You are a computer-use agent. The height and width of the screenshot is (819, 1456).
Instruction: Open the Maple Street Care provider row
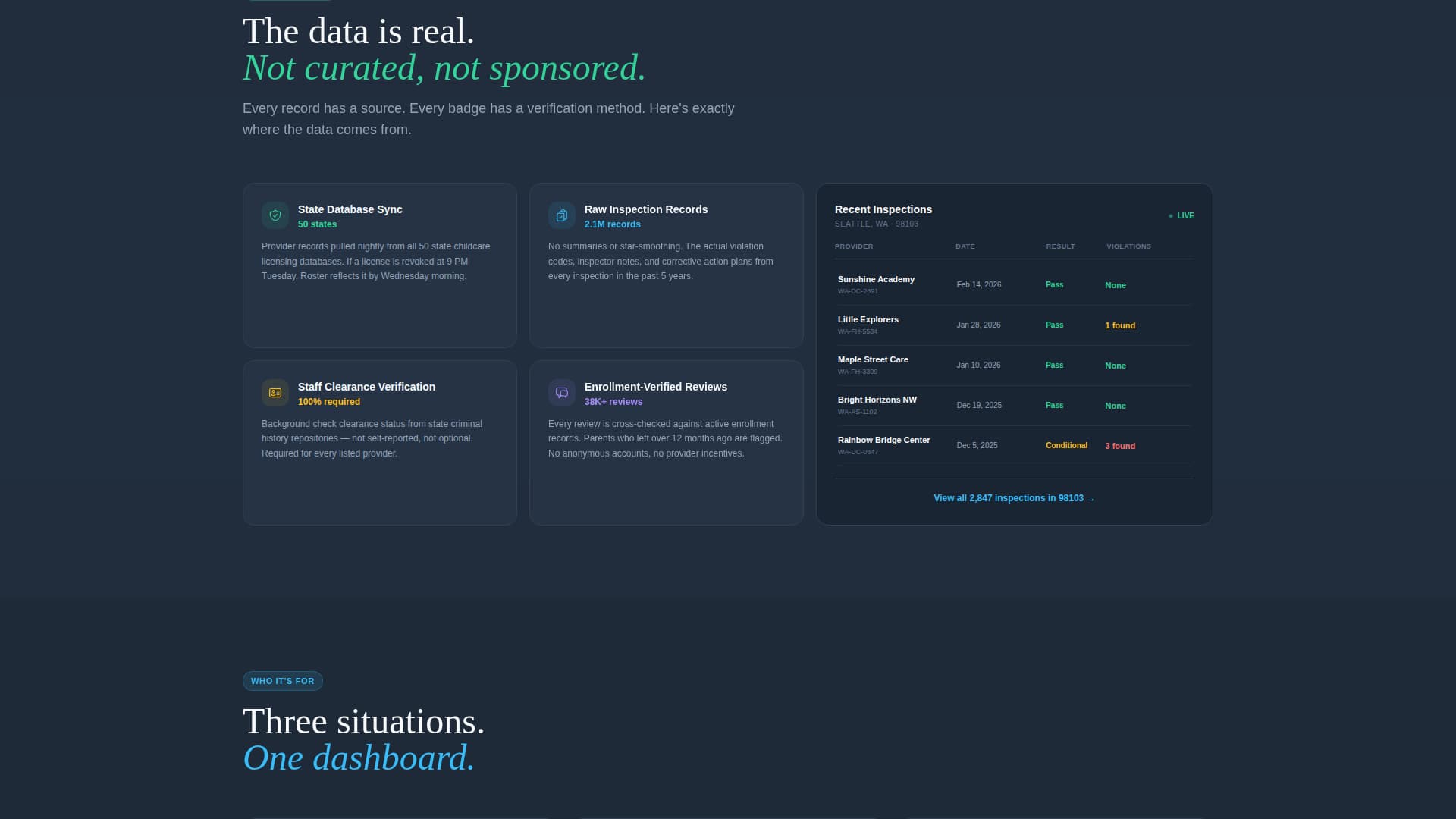point(1014,366)
